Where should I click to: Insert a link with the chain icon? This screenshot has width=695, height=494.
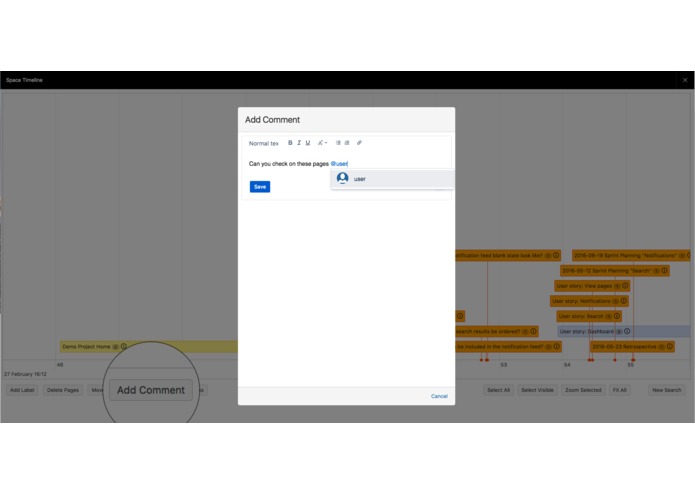coord(359,143)
